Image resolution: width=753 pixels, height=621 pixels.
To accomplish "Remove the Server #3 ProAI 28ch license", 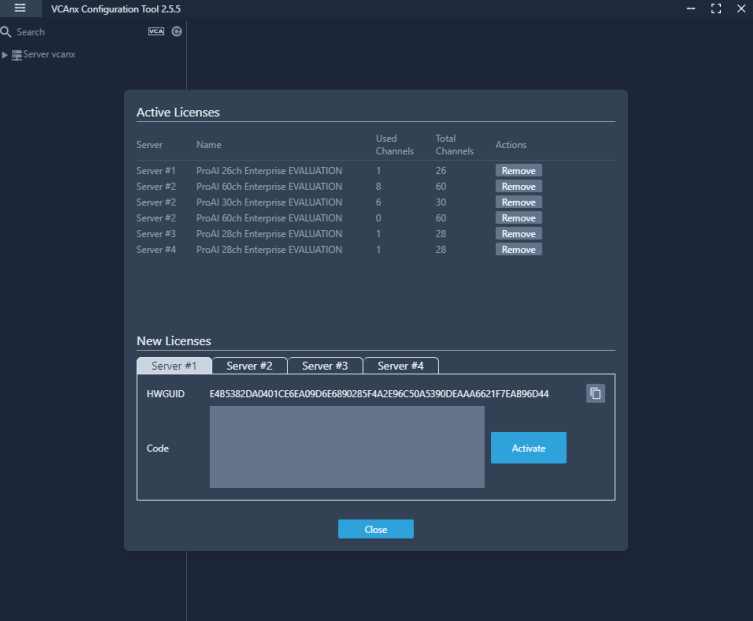I will click(518, 234).
